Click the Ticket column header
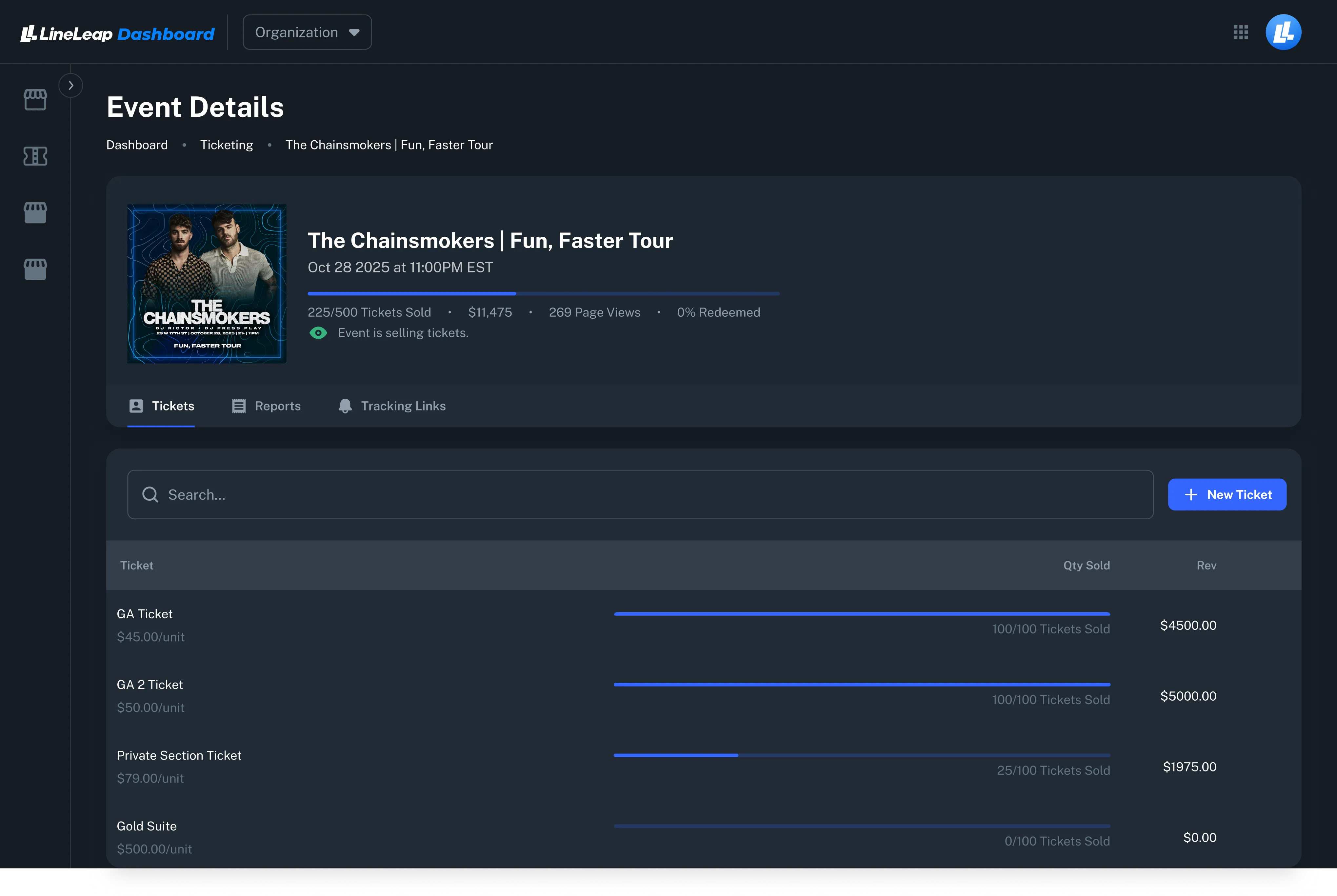Viewport: 1337px width, 896px height. pyautogui.click(x=137, y=566)
